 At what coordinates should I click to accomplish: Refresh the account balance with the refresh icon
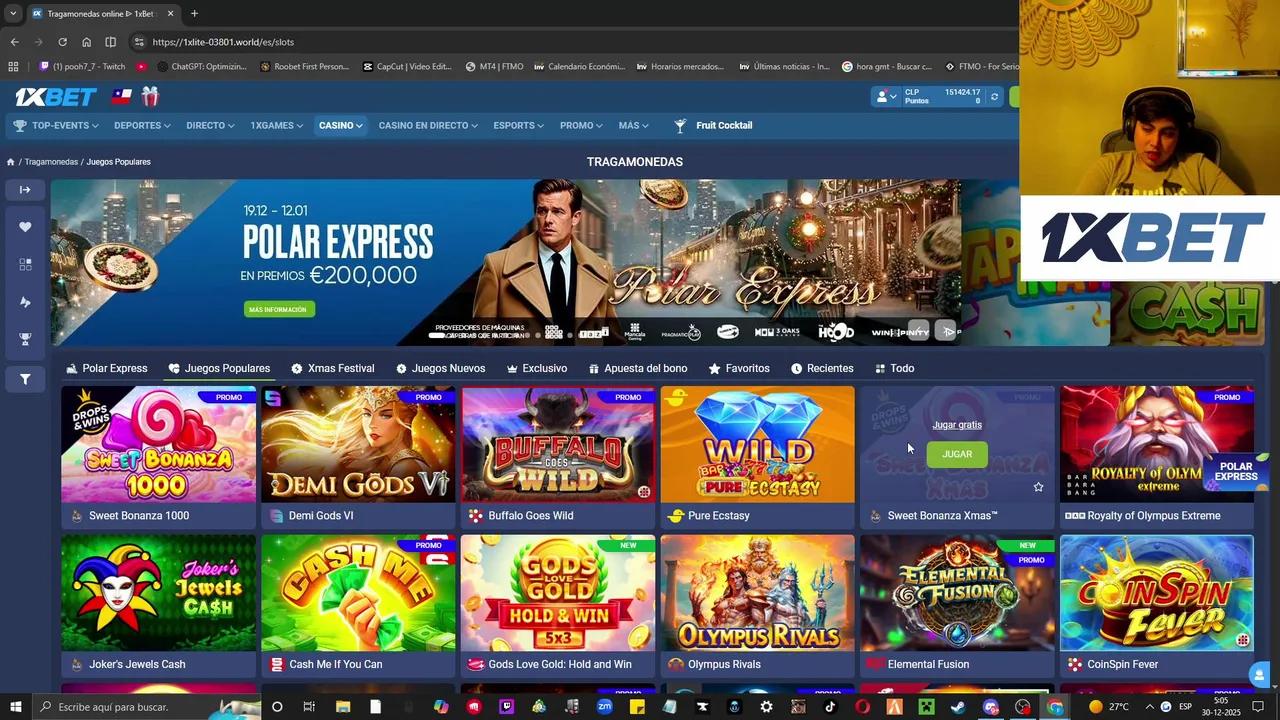(x=994, y=97)
